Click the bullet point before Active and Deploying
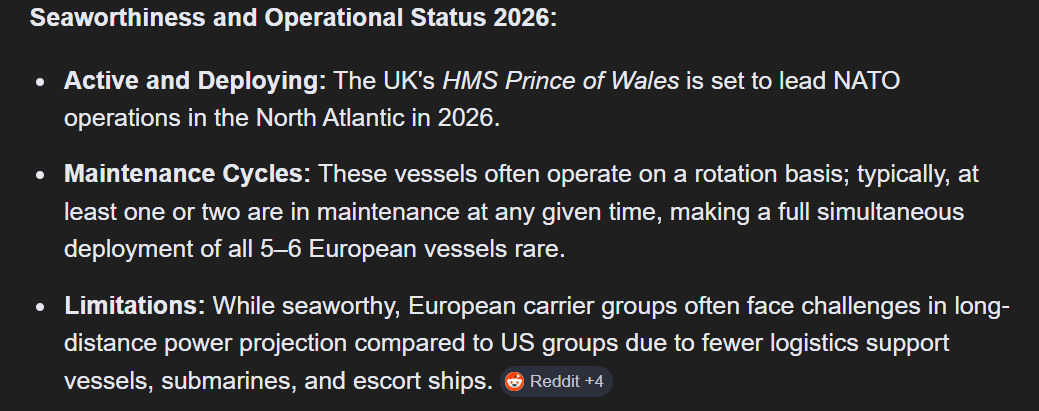Viewport: 1039px width, 411px height. (x=41, y=82)
